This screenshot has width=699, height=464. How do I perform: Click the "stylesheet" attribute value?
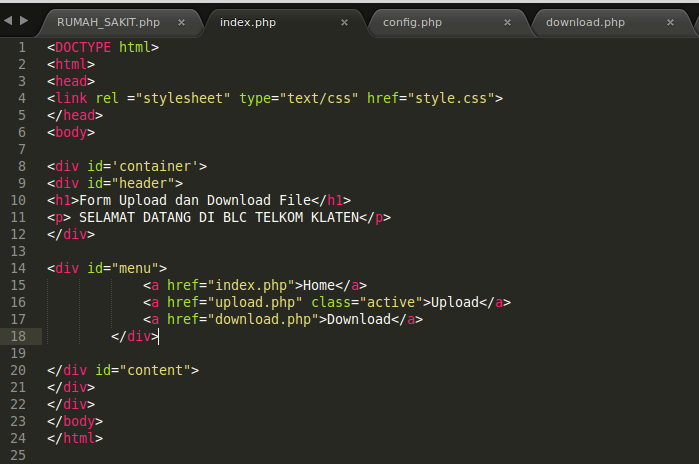[183, 98]
